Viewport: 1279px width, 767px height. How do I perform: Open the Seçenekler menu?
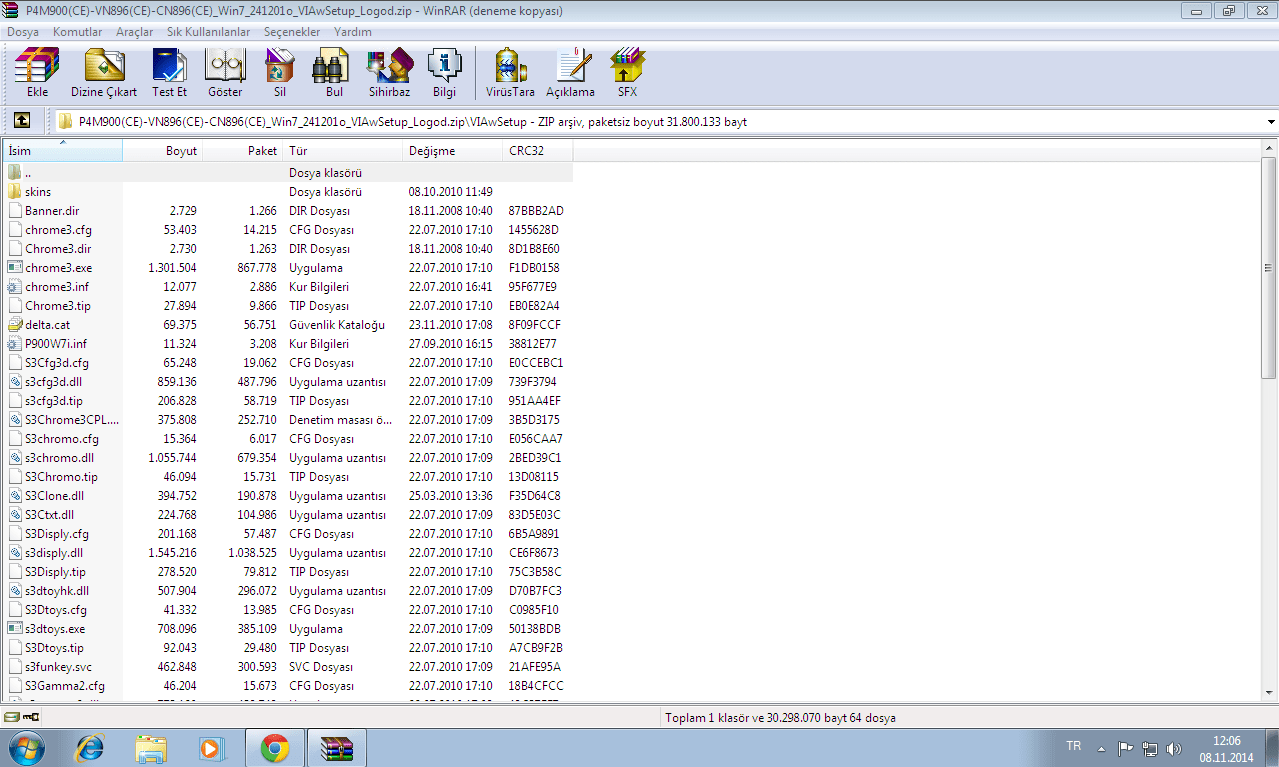[x=292, y=32]
